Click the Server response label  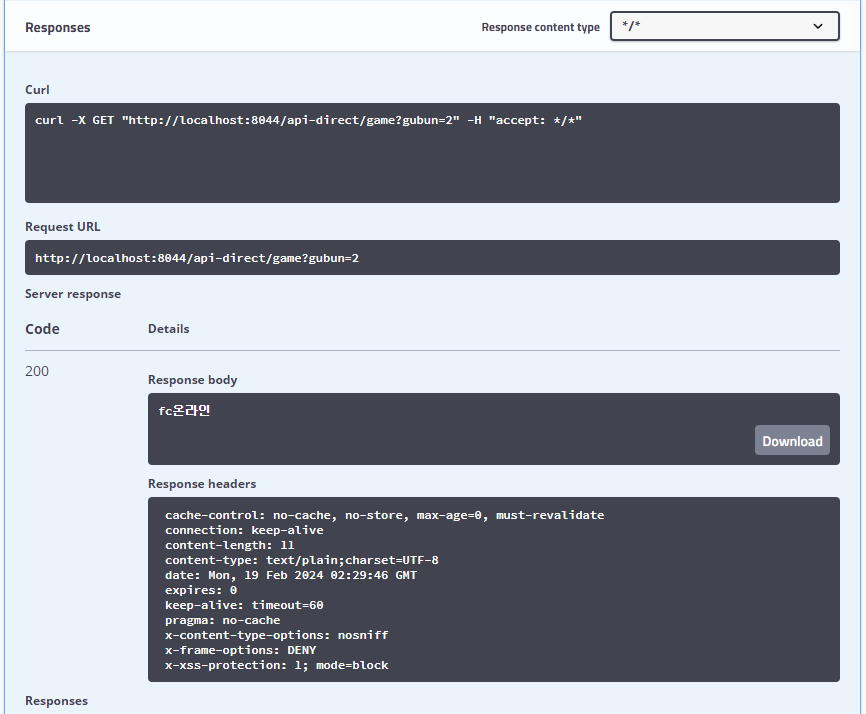[73, 294]
